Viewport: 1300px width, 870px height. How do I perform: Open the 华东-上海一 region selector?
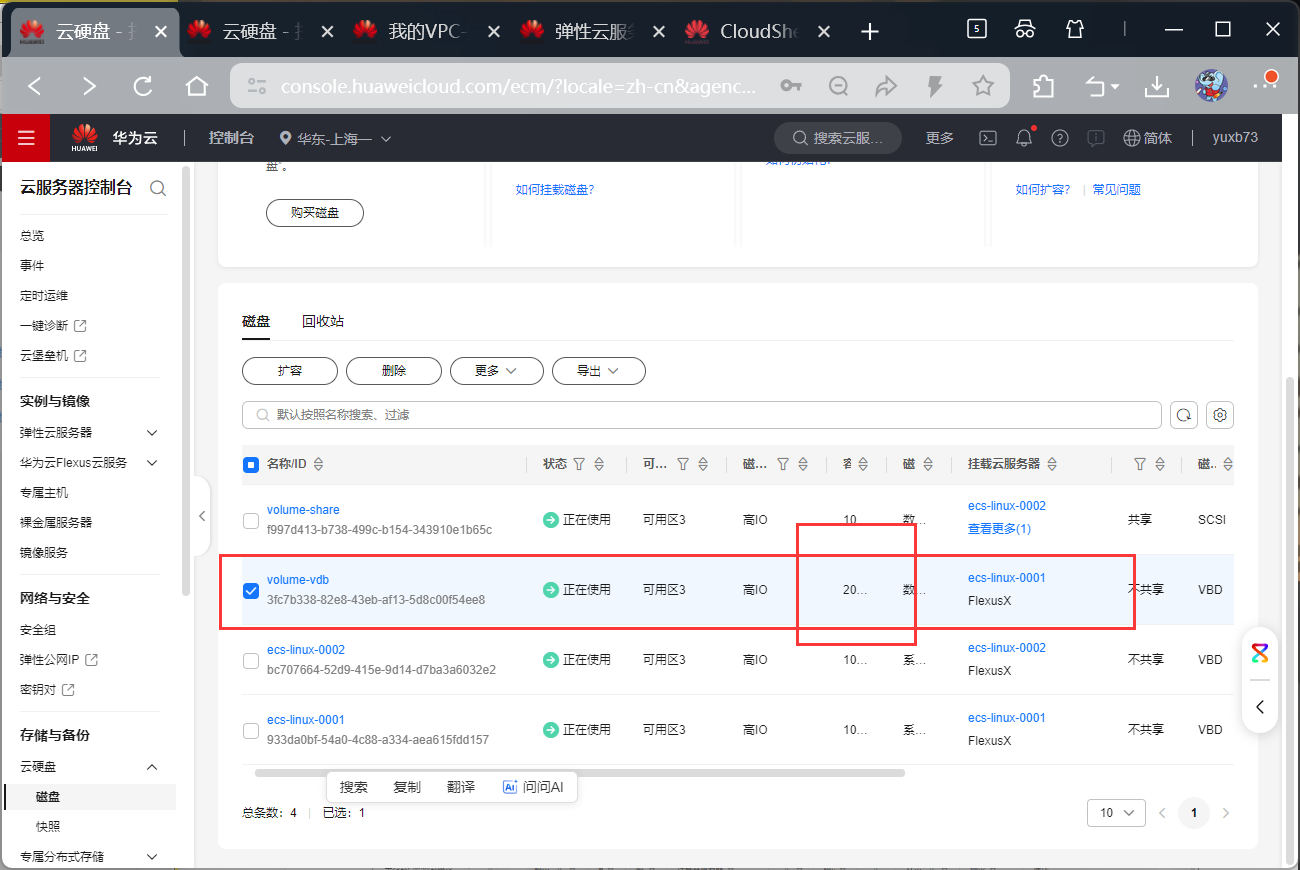point(336,138)
